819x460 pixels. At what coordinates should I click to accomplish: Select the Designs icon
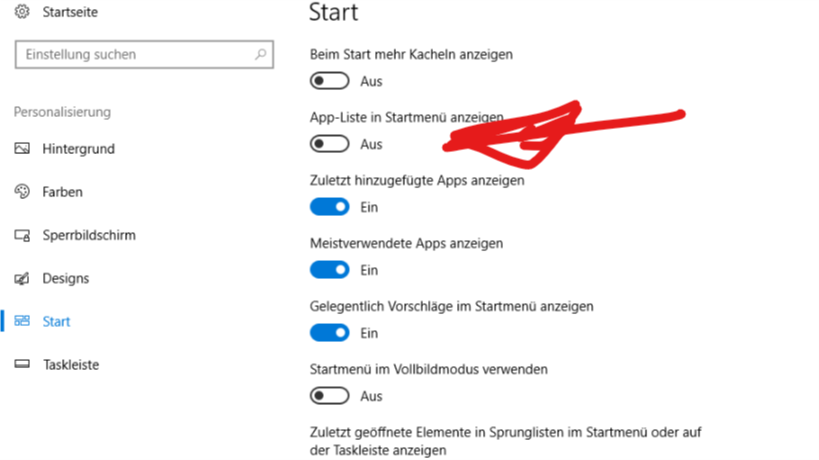pos(22,278)
